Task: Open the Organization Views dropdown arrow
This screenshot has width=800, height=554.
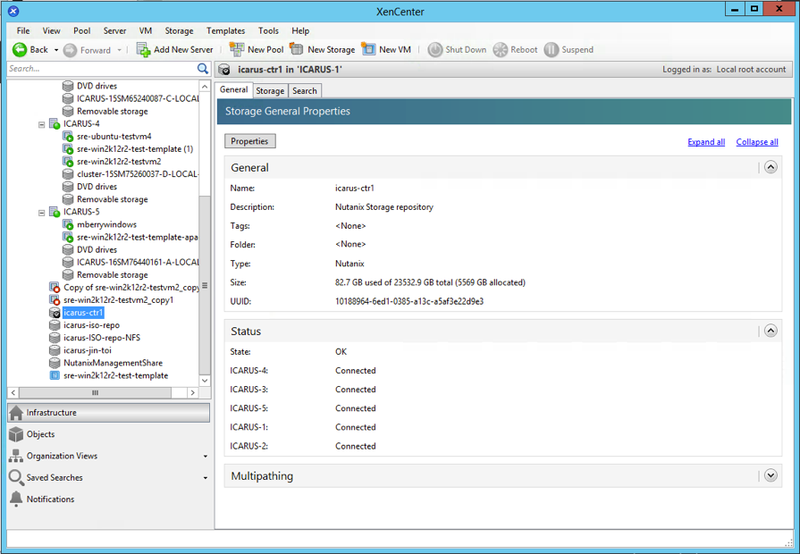Action: coord(205,457)
